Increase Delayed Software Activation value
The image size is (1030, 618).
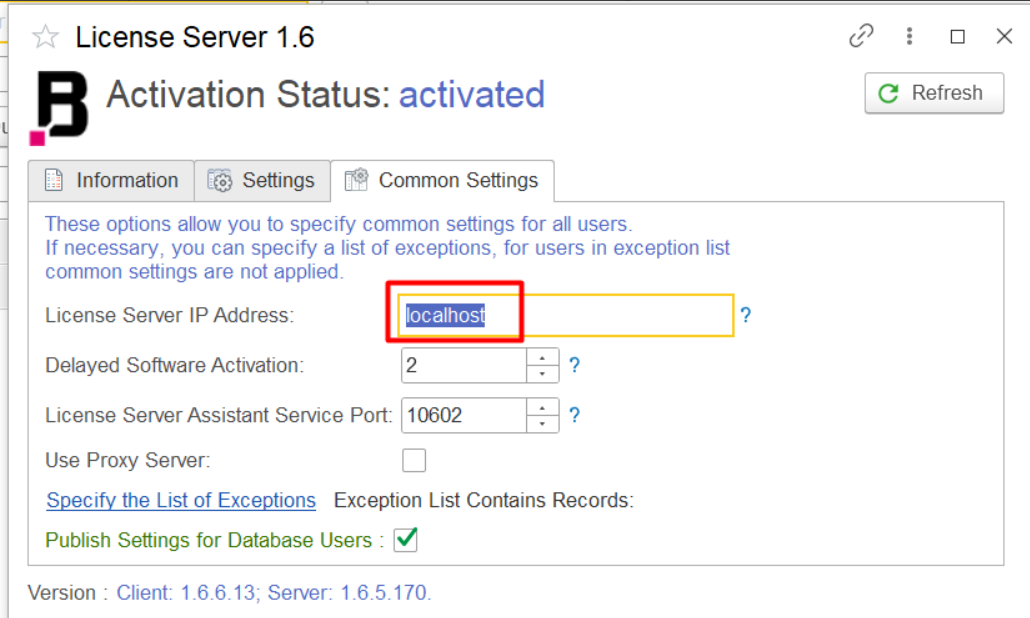(542, 357)
